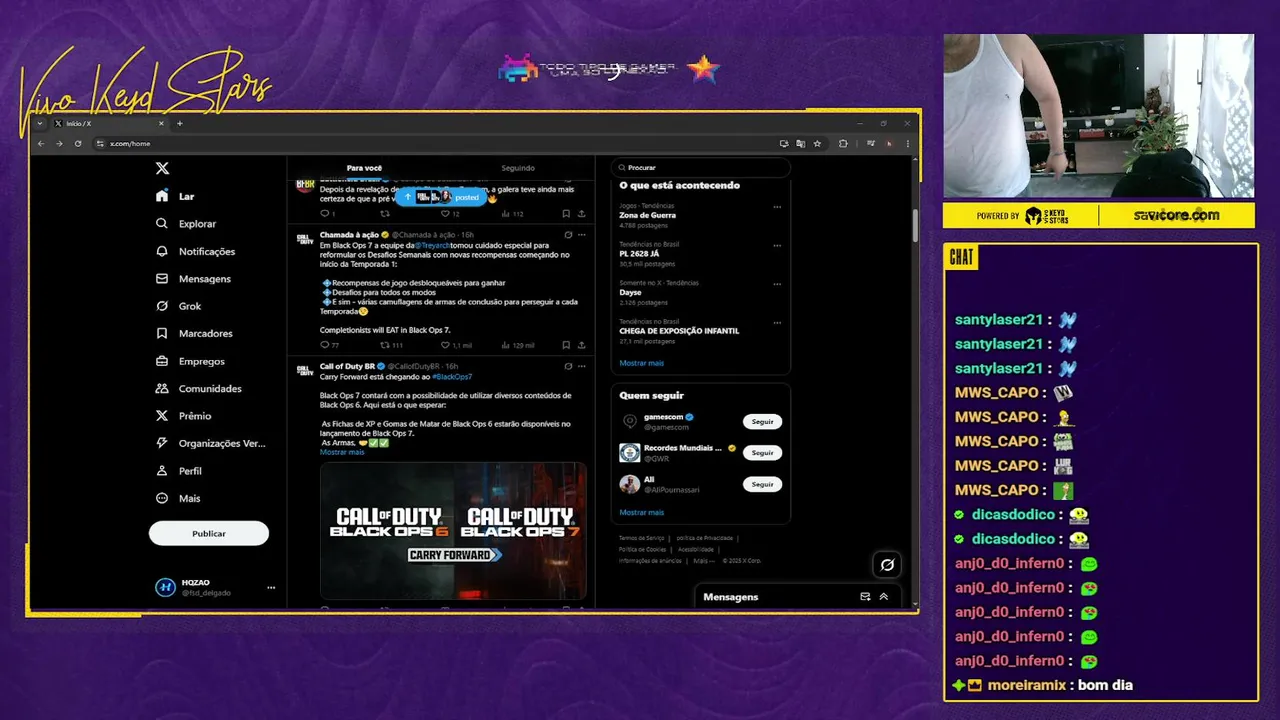Image resolution: width=1280 pixels, height=720 pixels.
Task: Open the @Treyarch mention
Action: pos(432,245)
